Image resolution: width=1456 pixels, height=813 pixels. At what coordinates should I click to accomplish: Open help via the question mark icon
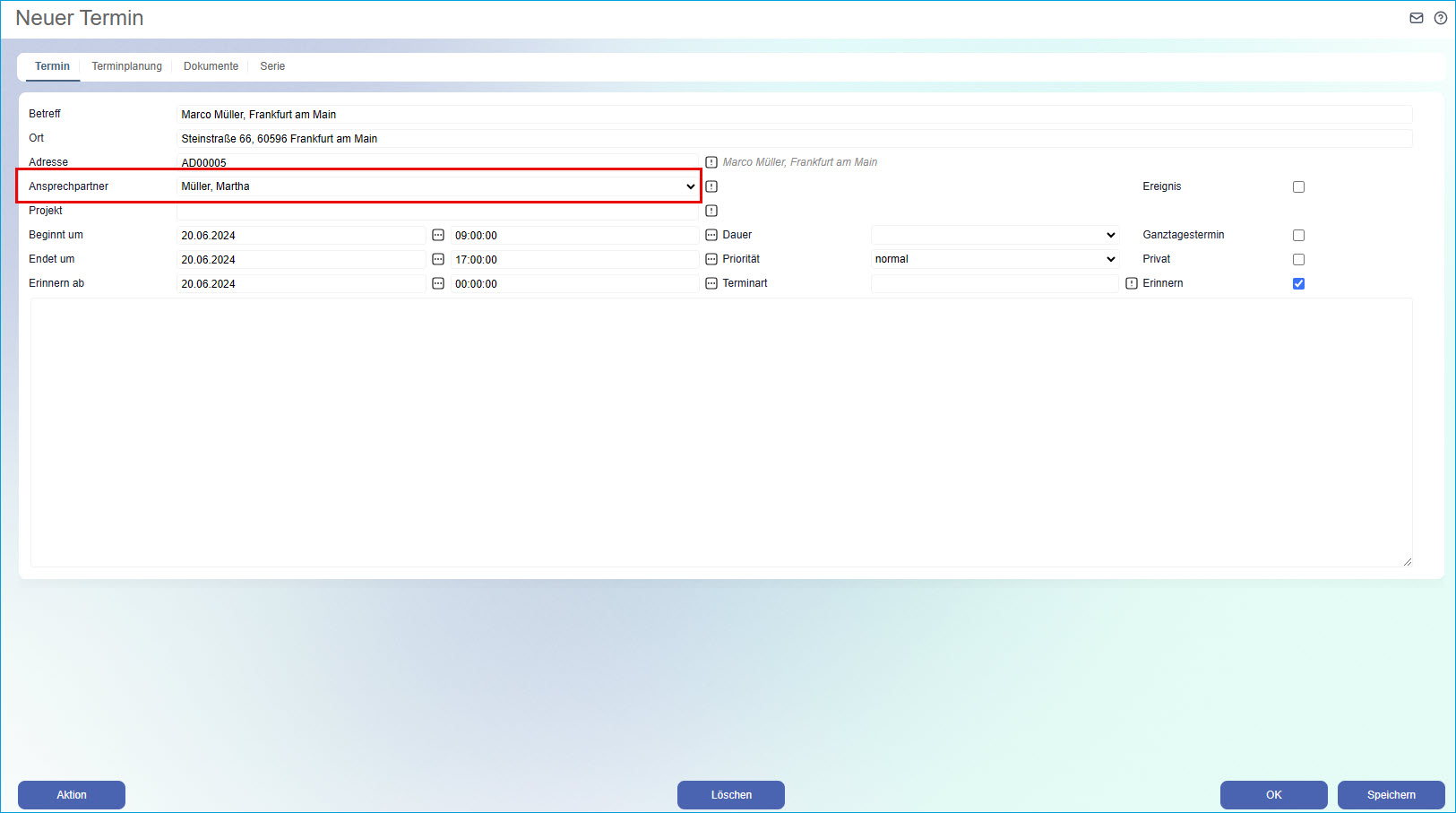[1441, 18]
